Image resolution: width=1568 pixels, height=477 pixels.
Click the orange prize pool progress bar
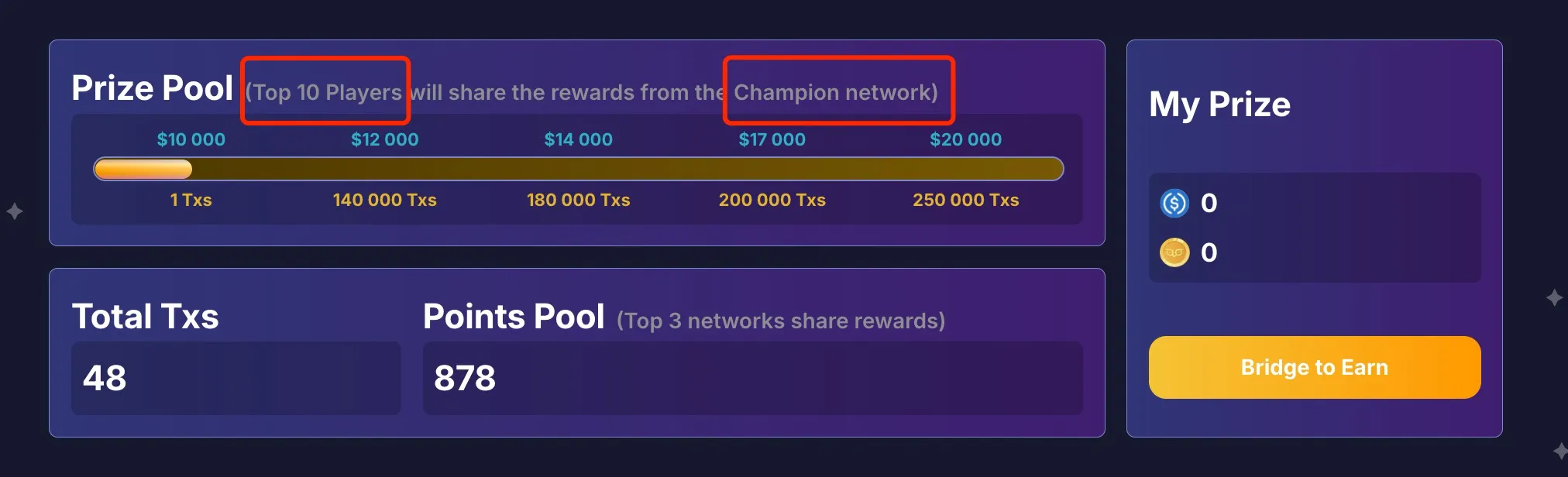pos(578,169)
